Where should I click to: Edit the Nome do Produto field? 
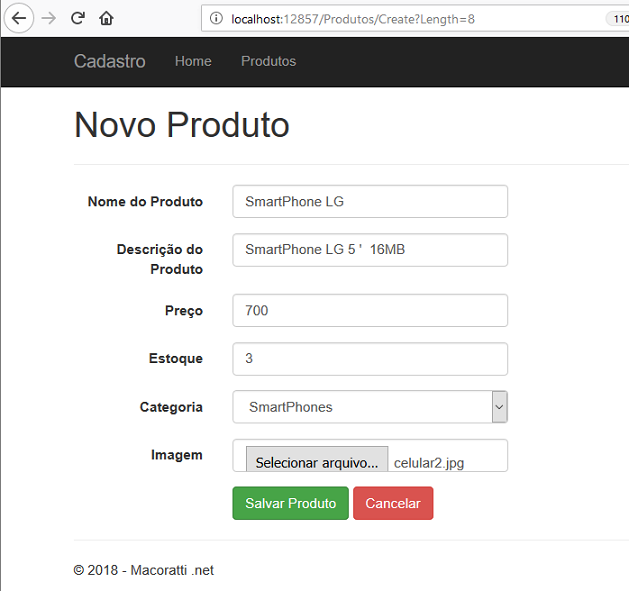370,201
